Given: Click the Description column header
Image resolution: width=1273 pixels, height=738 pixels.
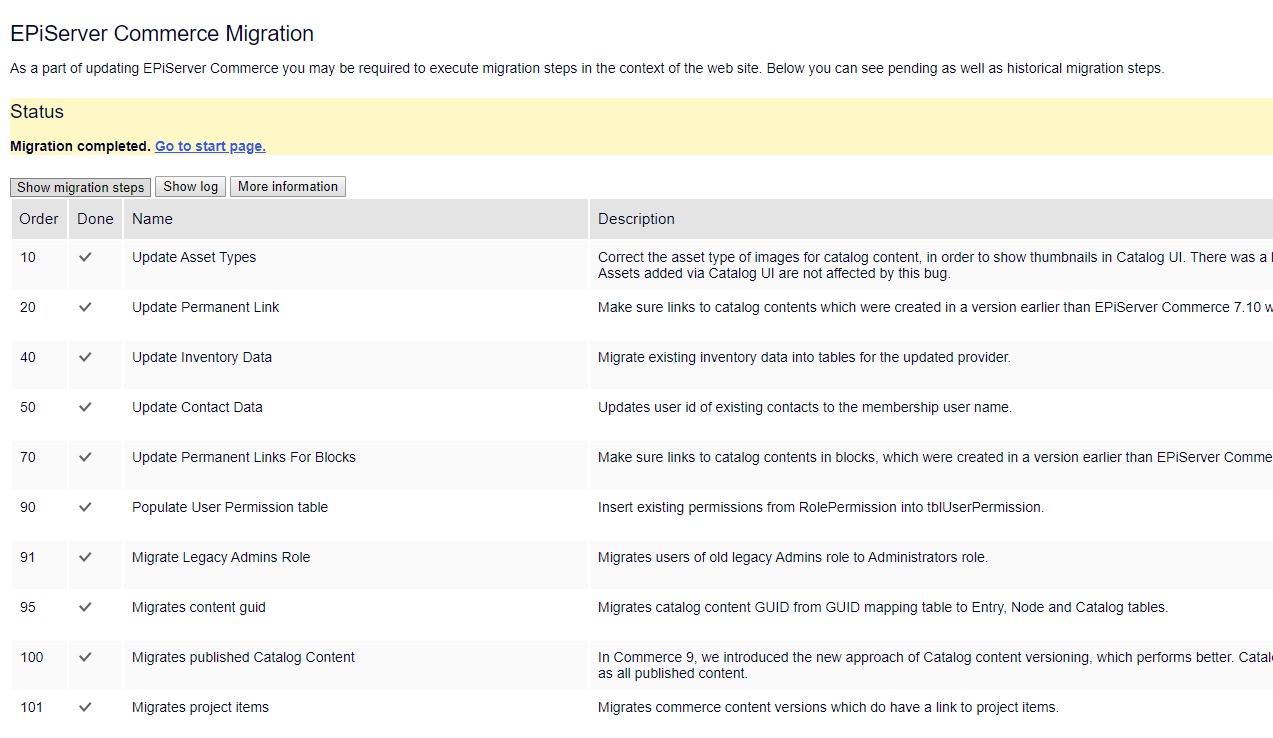Looking at the screenshot, I should coord(931,219).
